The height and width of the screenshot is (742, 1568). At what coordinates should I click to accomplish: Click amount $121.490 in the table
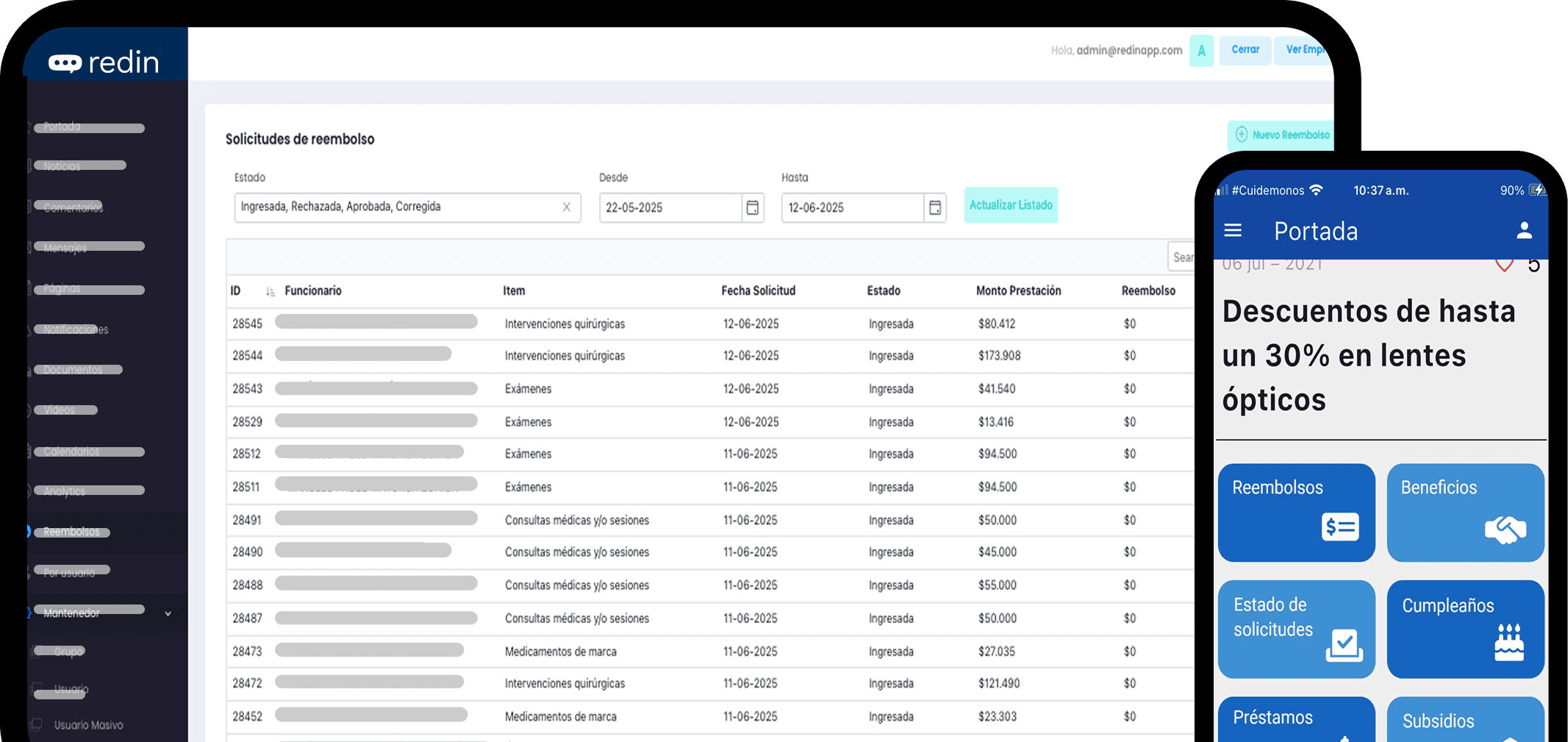[x=999, y=684]
